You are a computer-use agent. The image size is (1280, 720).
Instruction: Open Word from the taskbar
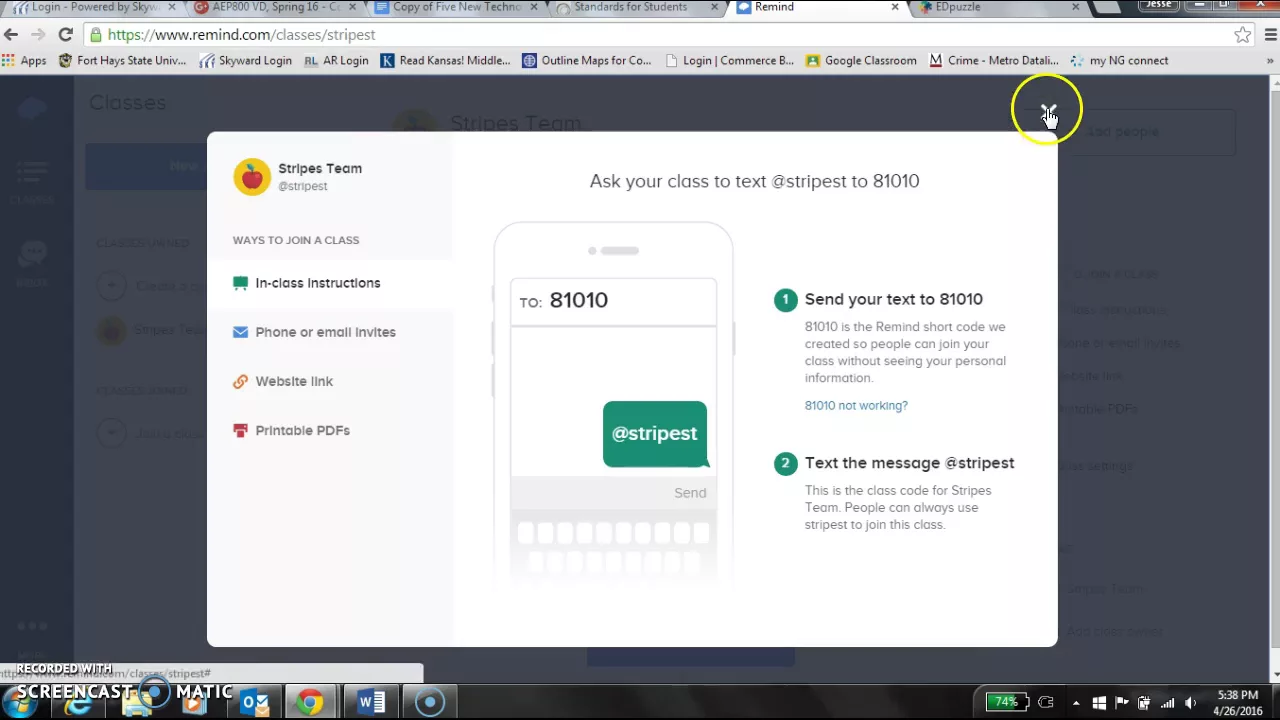coord(371,703)
